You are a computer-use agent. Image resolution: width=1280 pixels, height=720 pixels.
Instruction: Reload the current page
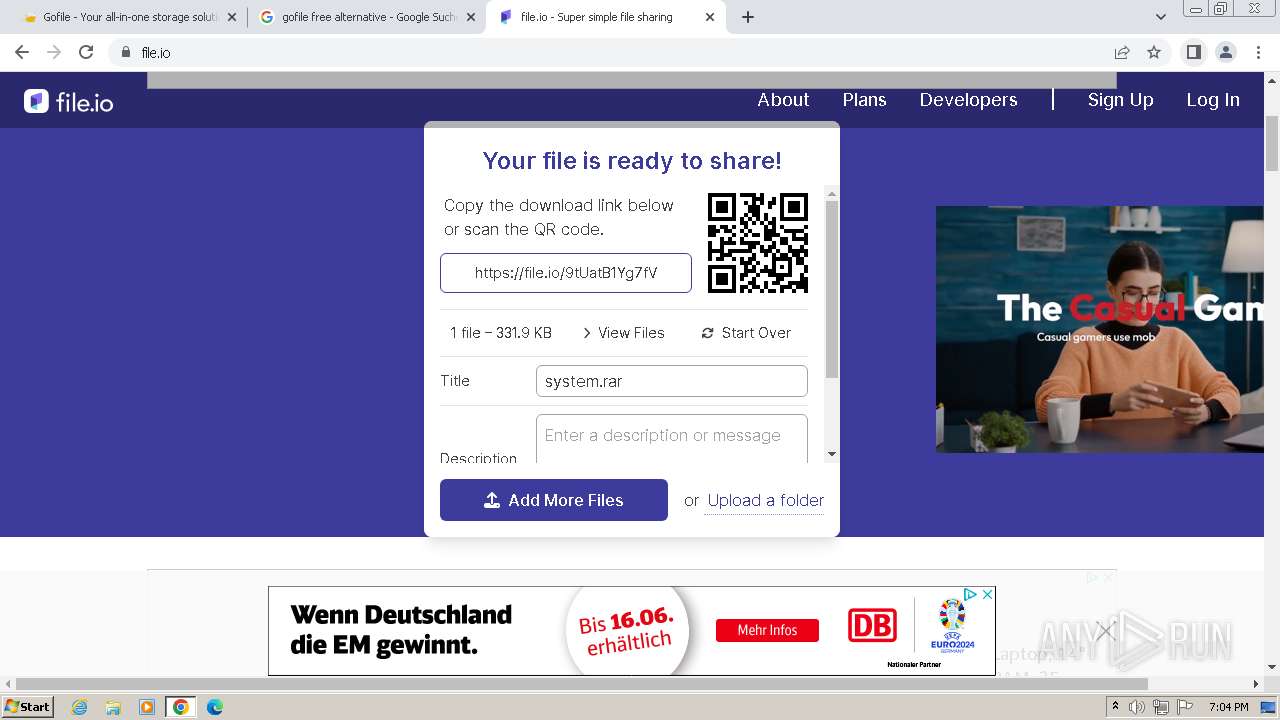(x=86, y=52)
